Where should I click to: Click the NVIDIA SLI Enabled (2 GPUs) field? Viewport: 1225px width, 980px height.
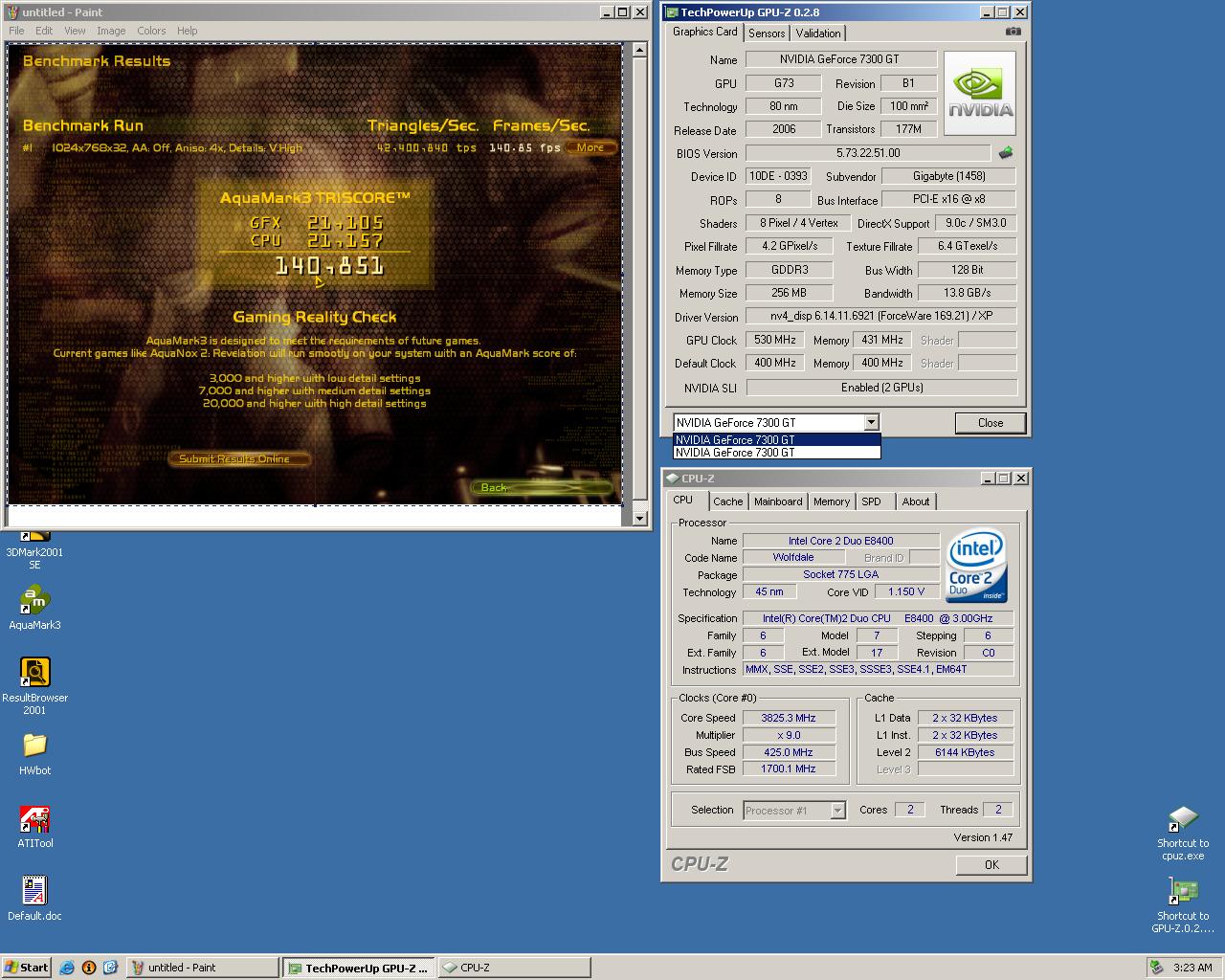coord(880,388)
